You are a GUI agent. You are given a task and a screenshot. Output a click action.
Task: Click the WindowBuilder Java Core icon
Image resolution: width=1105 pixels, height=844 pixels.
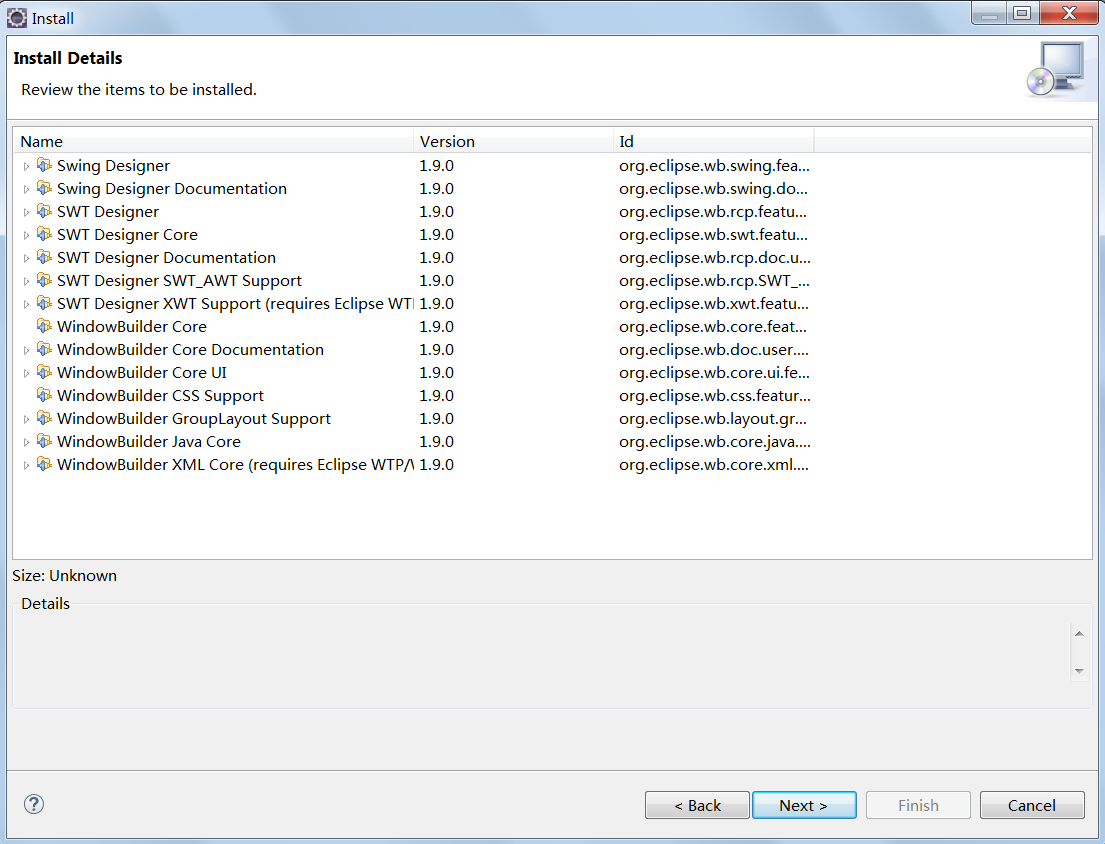click(44, 442)
